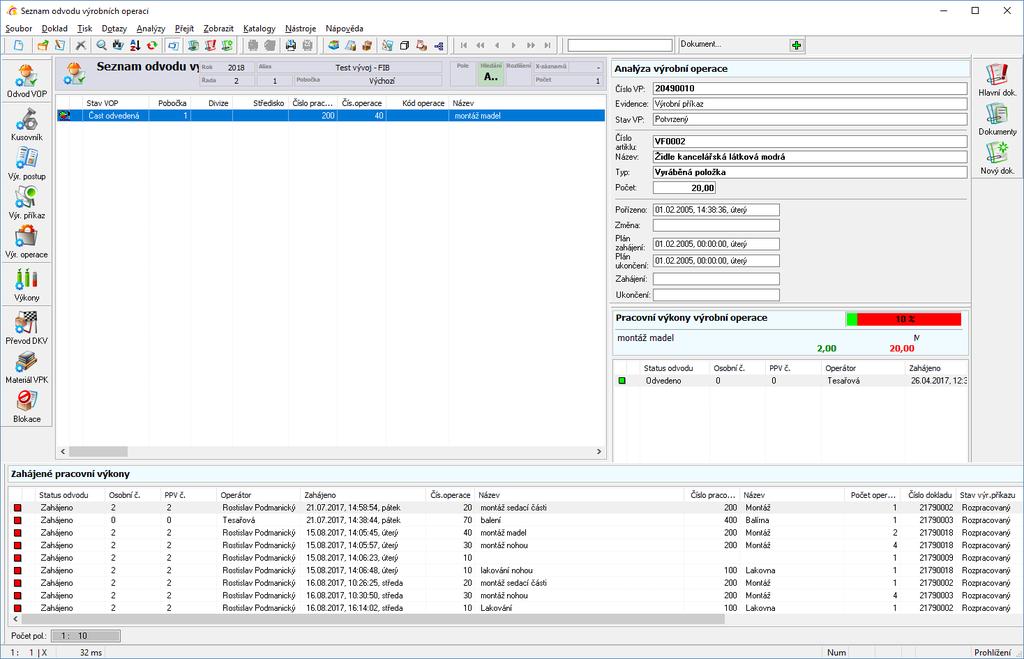Click the Prohlížení status bar entry

pyautogui.click(x=992, y=652)
